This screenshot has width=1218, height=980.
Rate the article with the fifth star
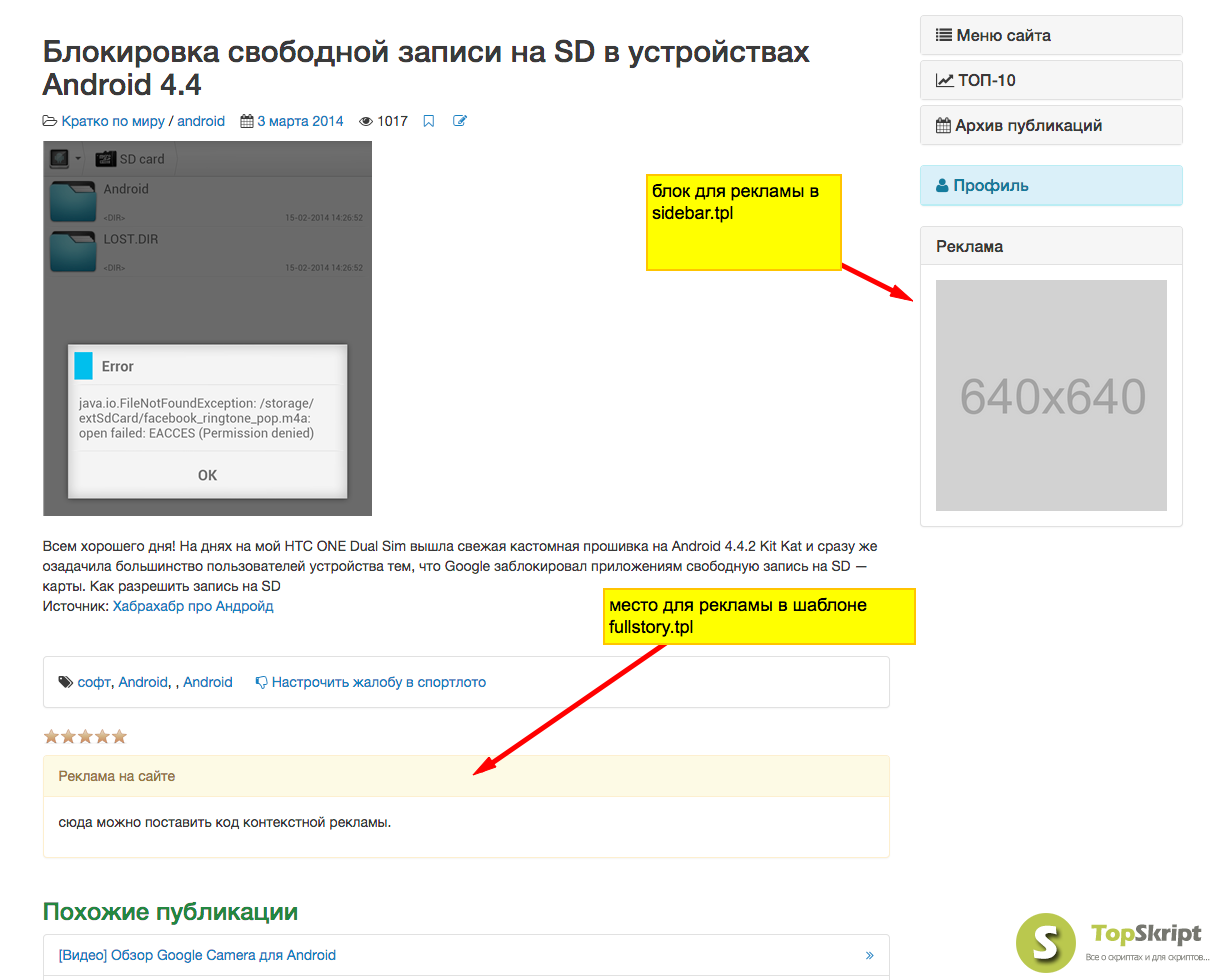point(120,737)
